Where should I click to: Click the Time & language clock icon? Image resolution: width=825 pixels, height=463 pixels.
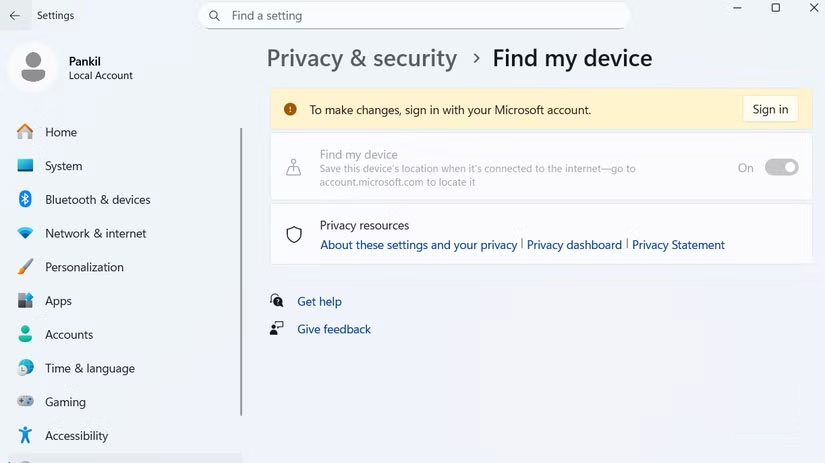(26, 368)
